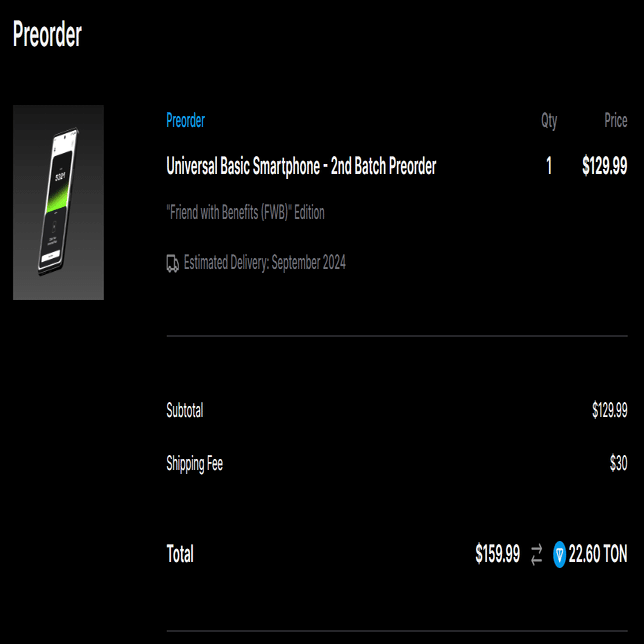This screenshot has width=644, height=644.
Task: Click the item price $129.99
Action: point(605,166)
